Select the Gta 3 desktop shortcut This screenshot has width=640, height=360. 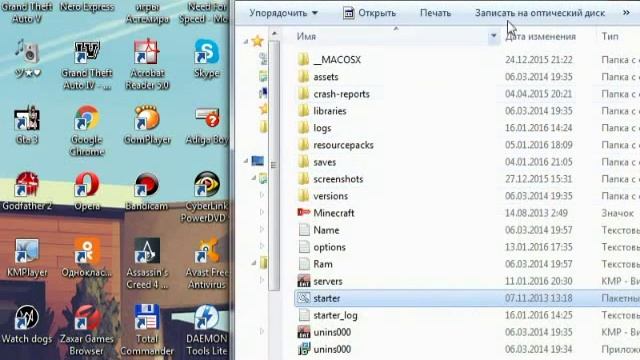[27, 124]
